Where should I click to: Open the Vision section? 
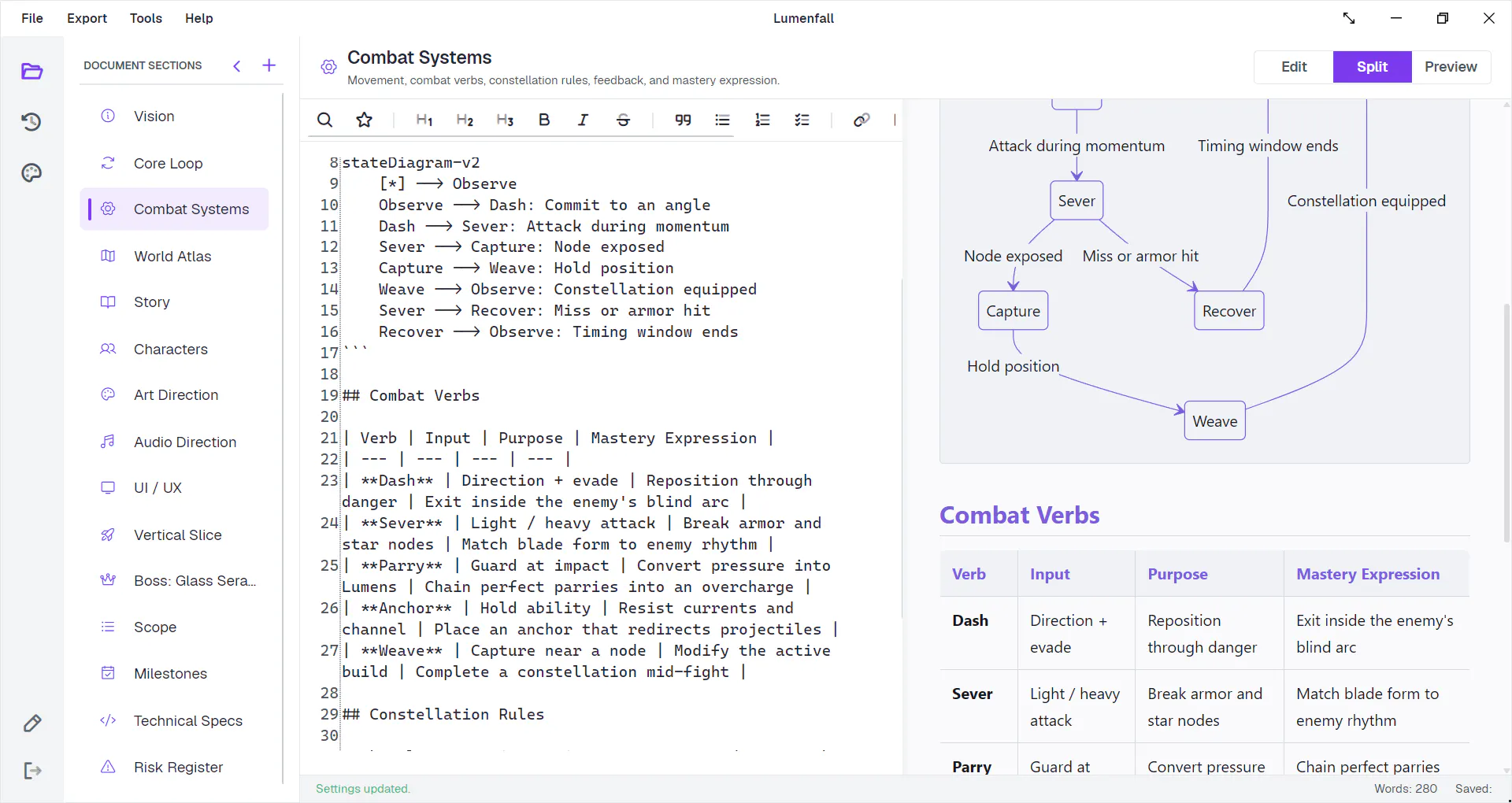pyautogui.click(x=174, y=117)
